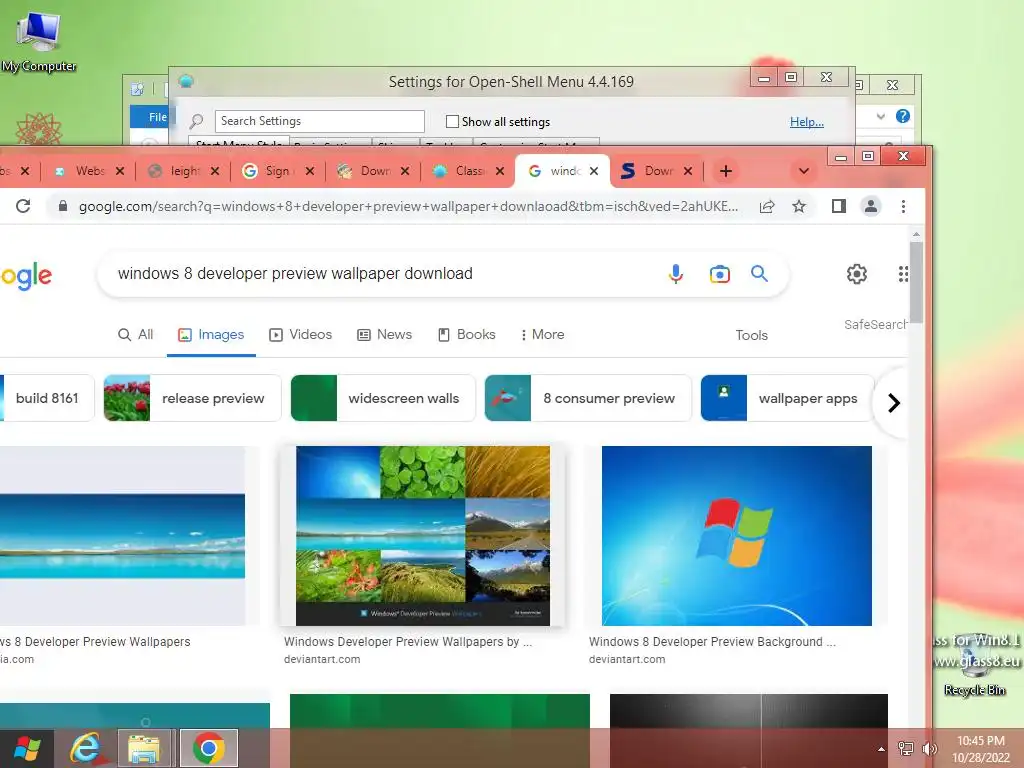The image size is (1024, 768).
Task: Filter by '8 consumer preview' chip
Action: pos(588,398)
